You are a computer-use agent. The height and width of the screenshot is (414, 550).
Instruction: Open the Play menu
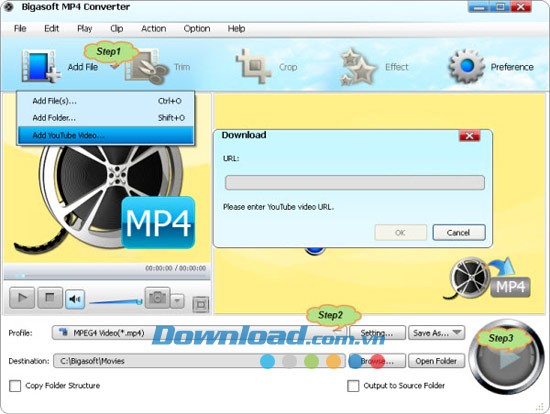85,28
